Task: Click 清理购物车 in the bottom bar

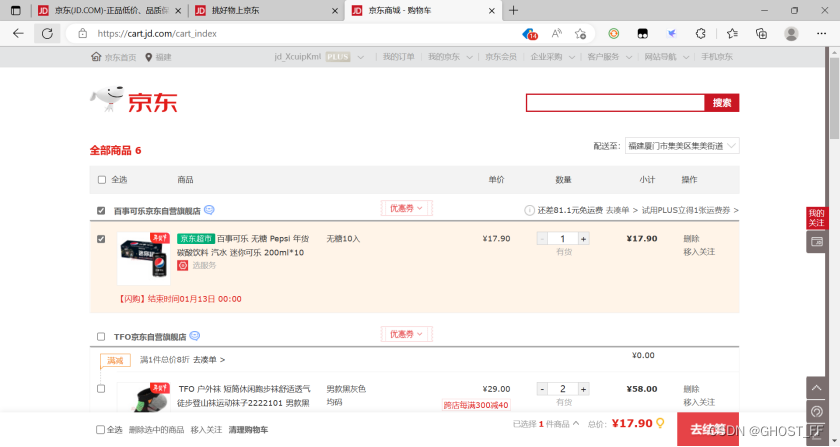Action: click(248, 430)
